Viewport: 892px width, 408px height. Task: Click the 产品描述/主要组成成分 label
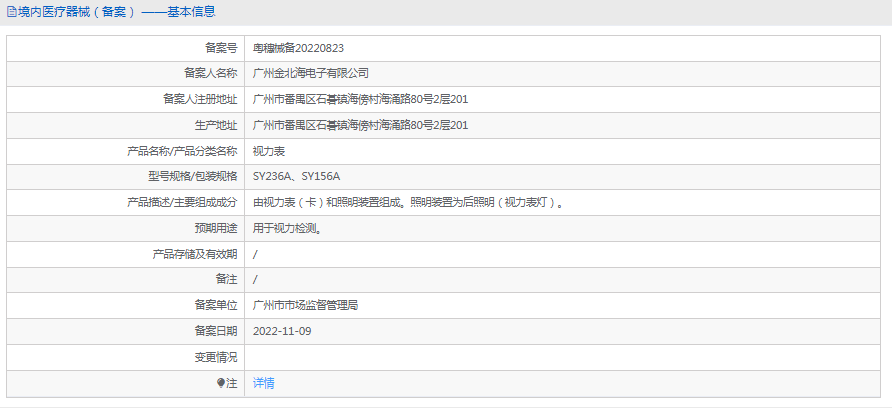[x=181, y=203]
